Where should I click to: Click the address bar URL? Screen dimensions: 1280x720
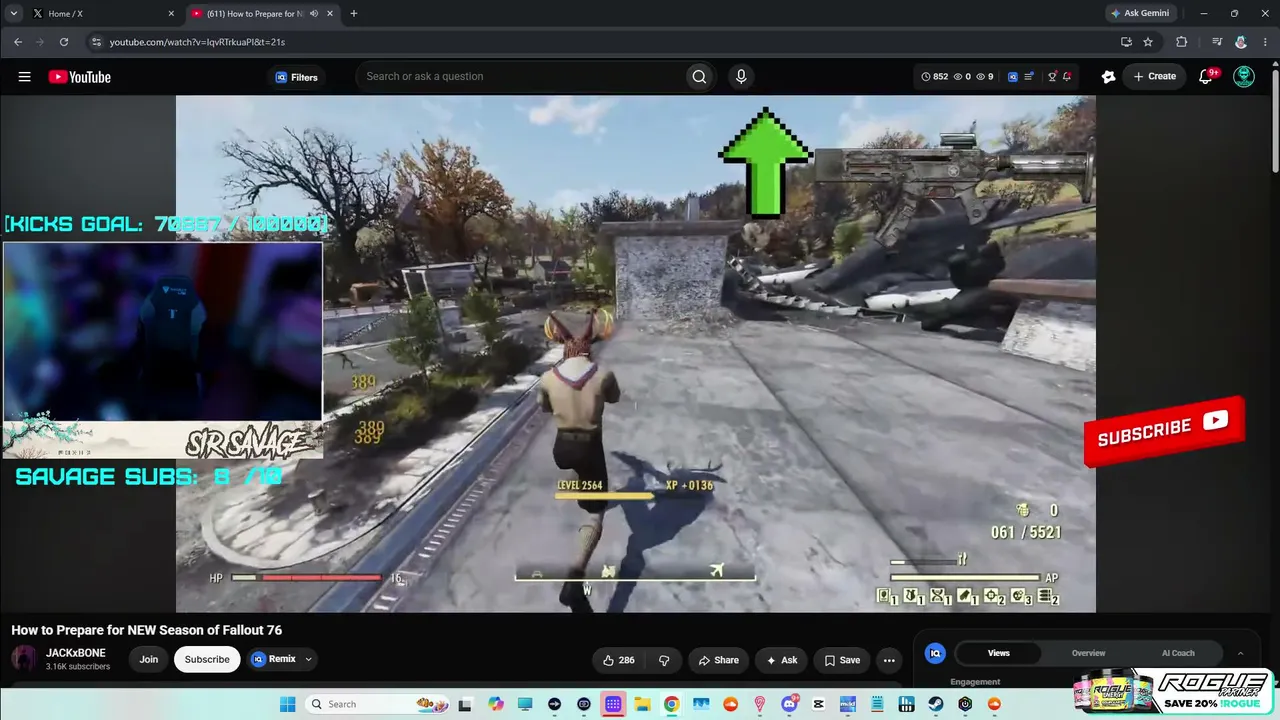click(x=197, y=42)
